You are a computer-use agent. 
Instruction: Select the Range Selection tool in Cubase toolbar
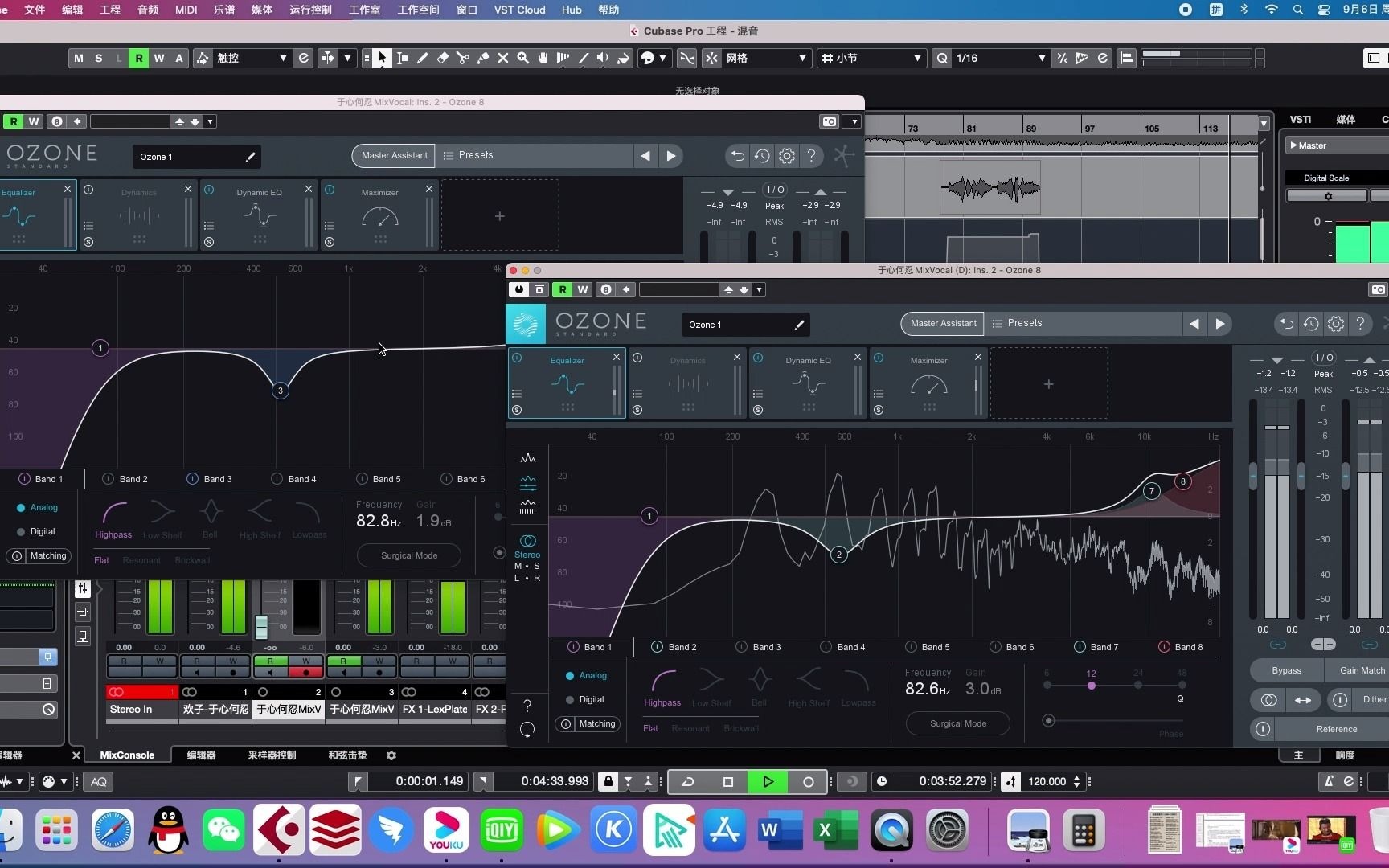pyautogui.click(x=403, y=58)
